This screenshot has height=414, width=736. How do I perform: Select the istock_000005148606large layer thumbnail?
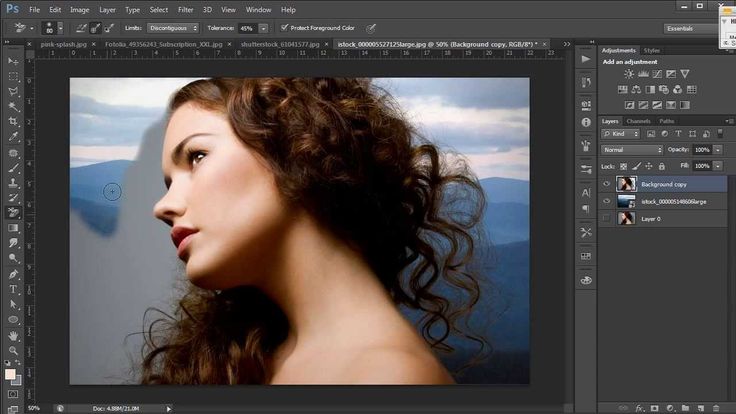(x=627, y=201)
